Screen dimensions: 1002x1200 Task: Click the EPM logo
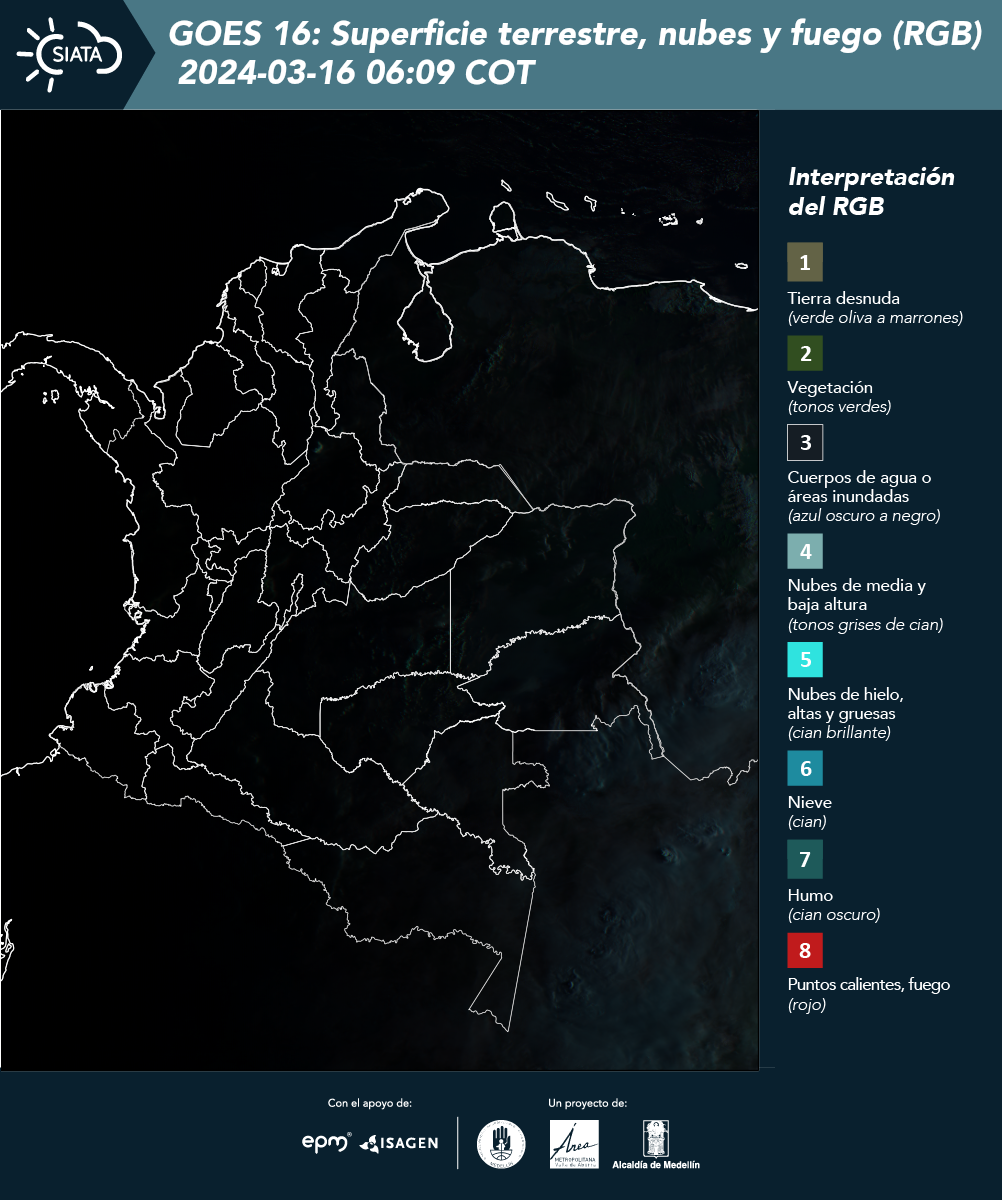(326, 1143)
